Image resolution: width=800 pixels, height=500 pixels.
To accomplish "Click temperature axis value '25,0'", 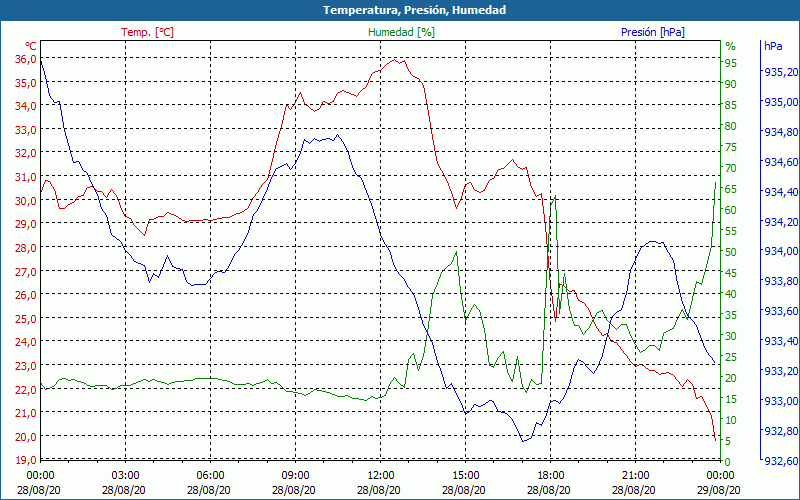I will [26, 318].
